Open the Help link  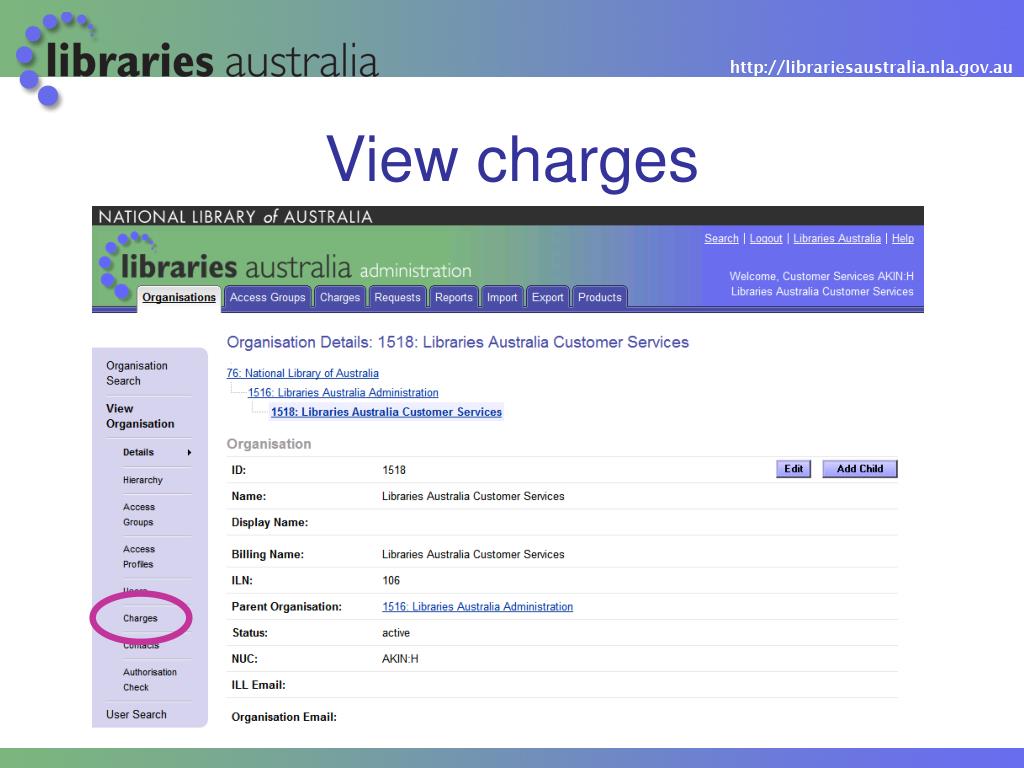coord(903,238)
